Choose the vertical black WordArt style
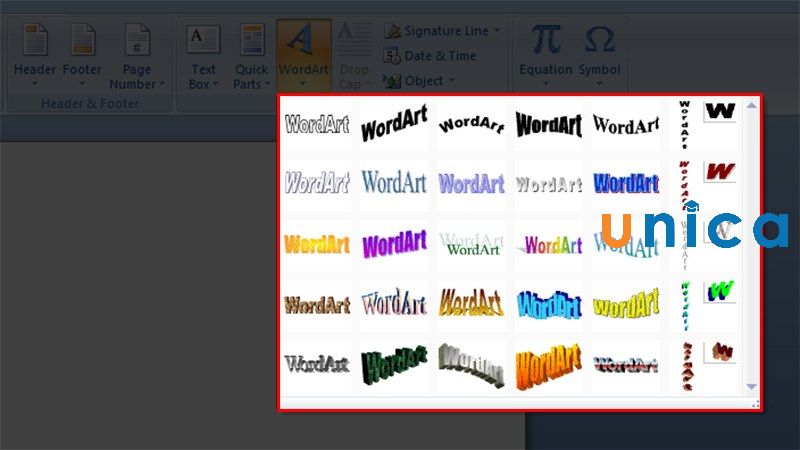Image resolution: width=800 pixels, height=450 pixels. (684, 124)
